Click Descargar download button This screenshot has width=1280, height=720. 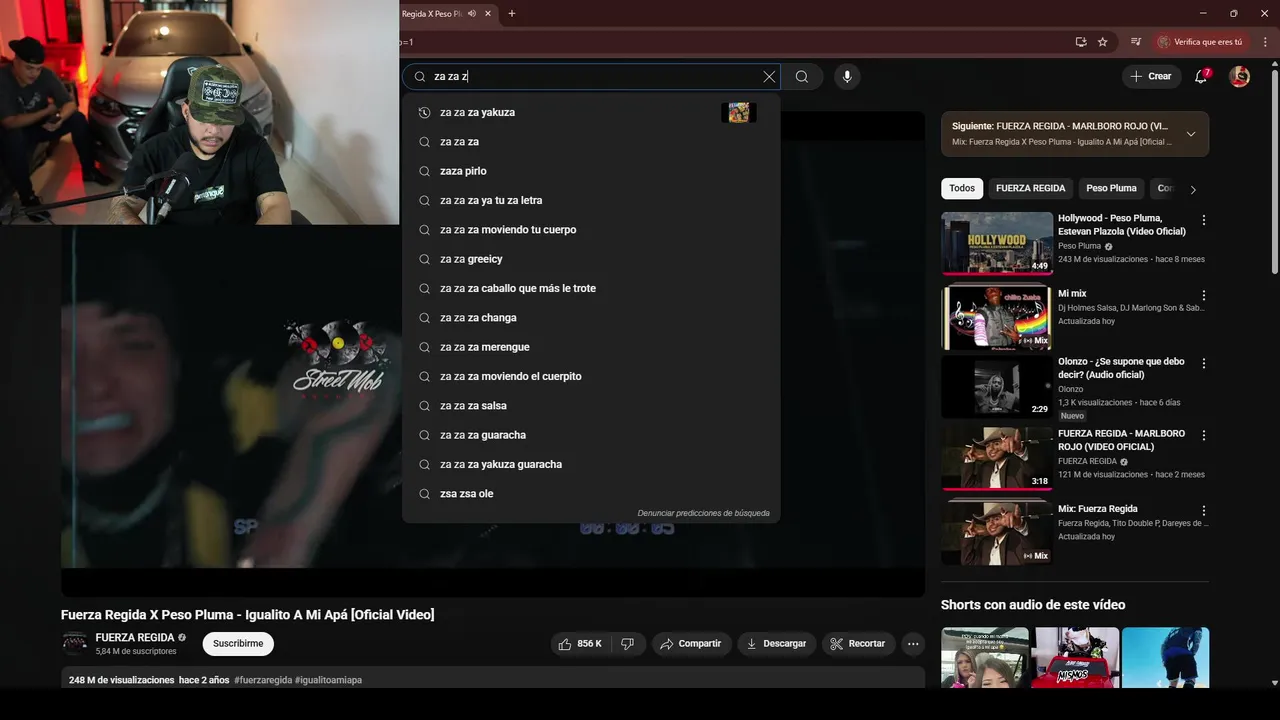click(776, 644)
